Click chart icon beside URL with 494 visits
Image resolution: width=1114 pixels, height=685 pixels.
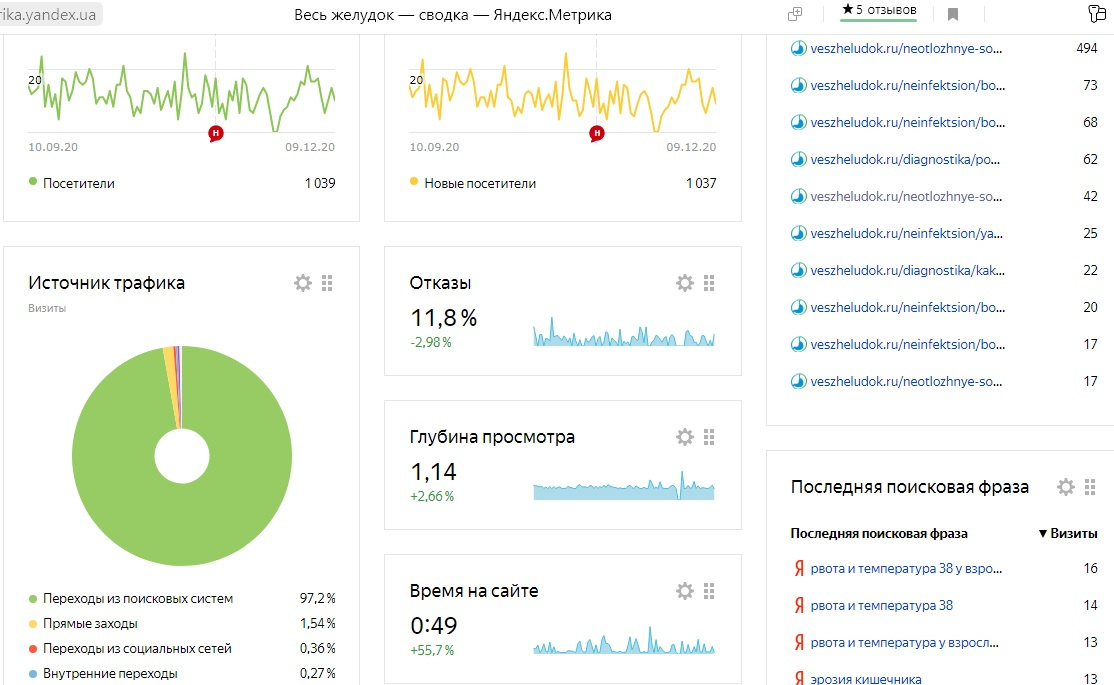click(799, 48)
